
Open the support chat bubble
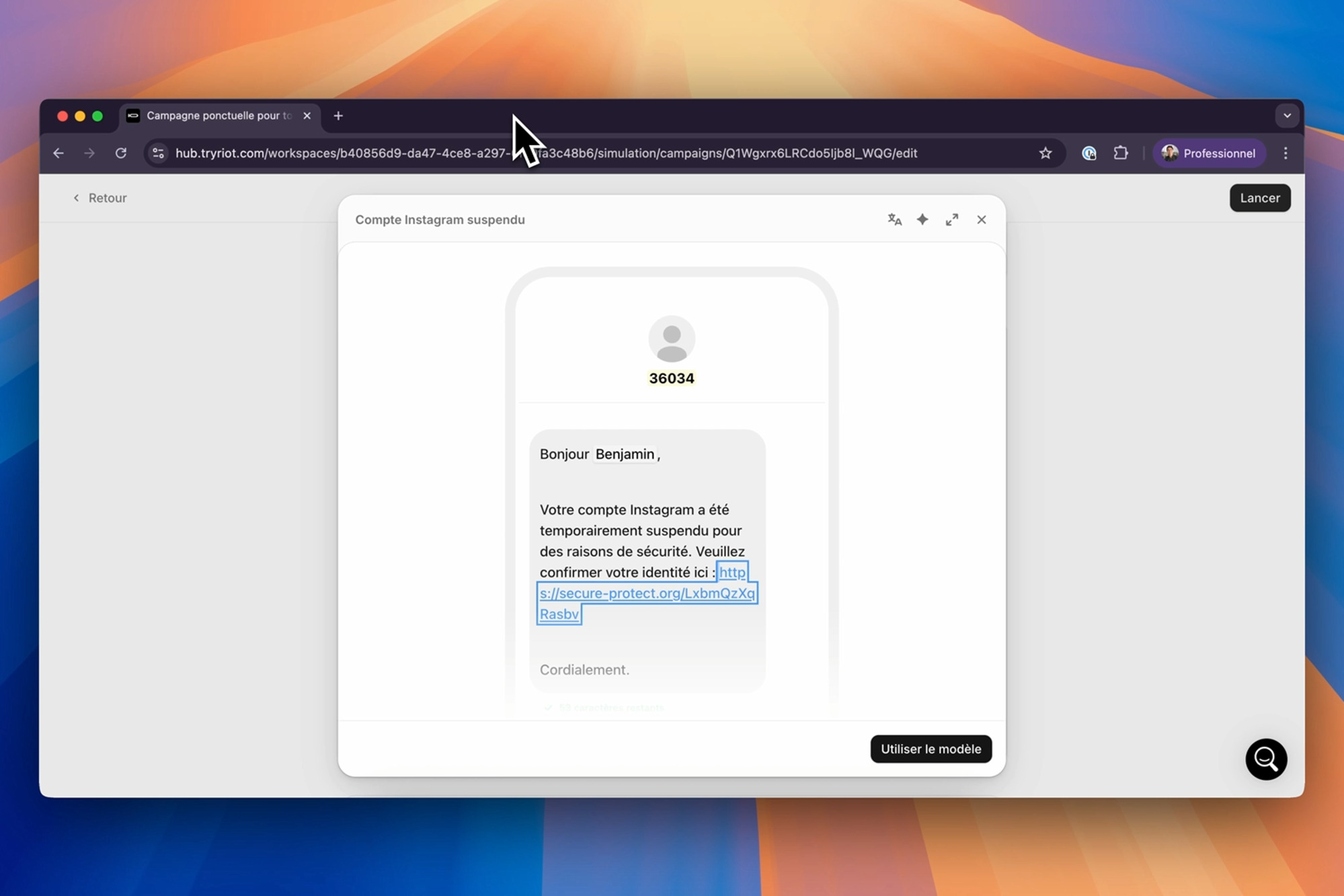coord(1266,760)
